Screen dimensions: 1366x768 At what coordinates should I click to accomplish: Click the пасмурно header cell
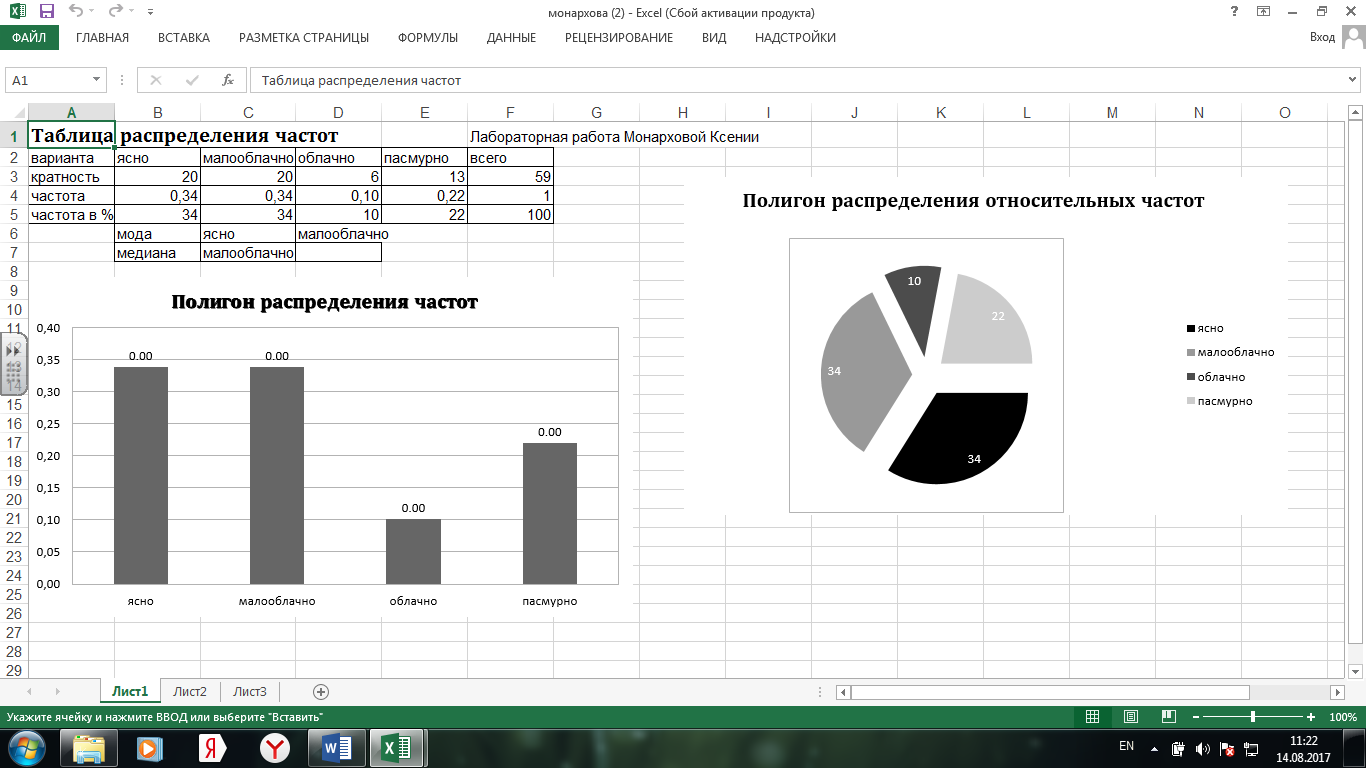coord(424,158)
